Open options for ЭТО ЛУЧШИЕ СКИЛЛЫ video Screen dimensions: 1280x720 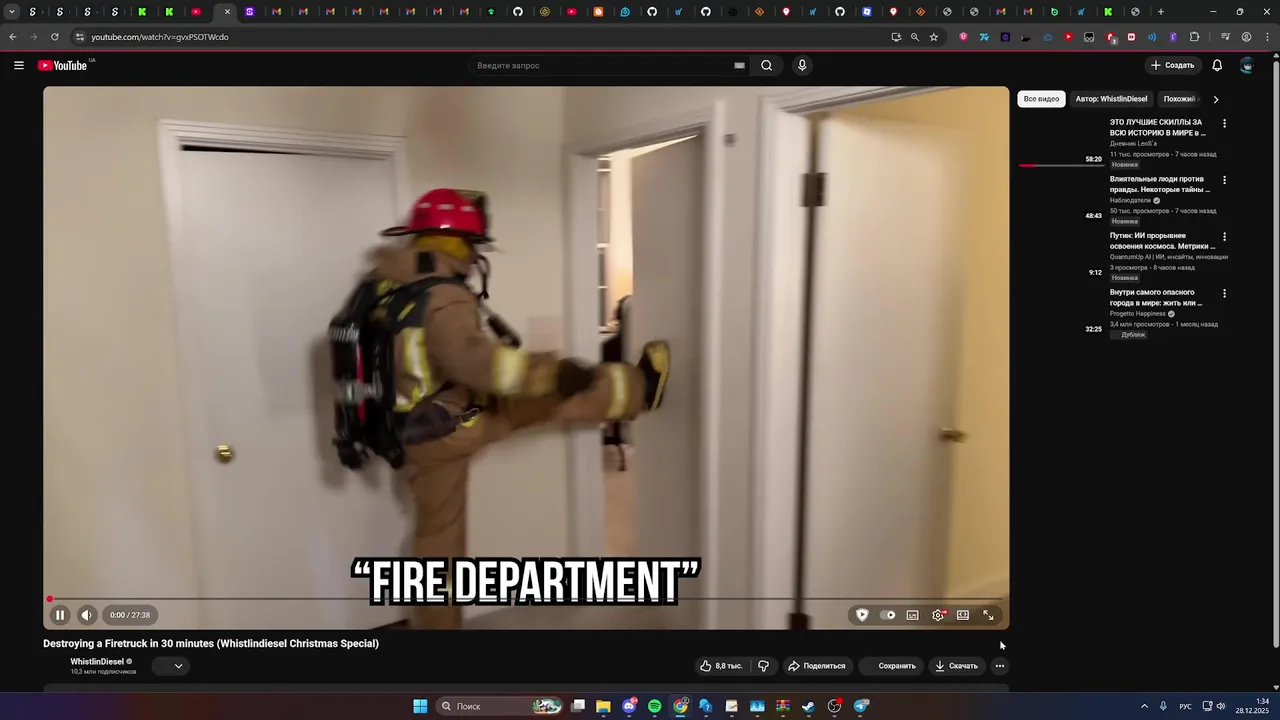click(x=1224, y=123)
